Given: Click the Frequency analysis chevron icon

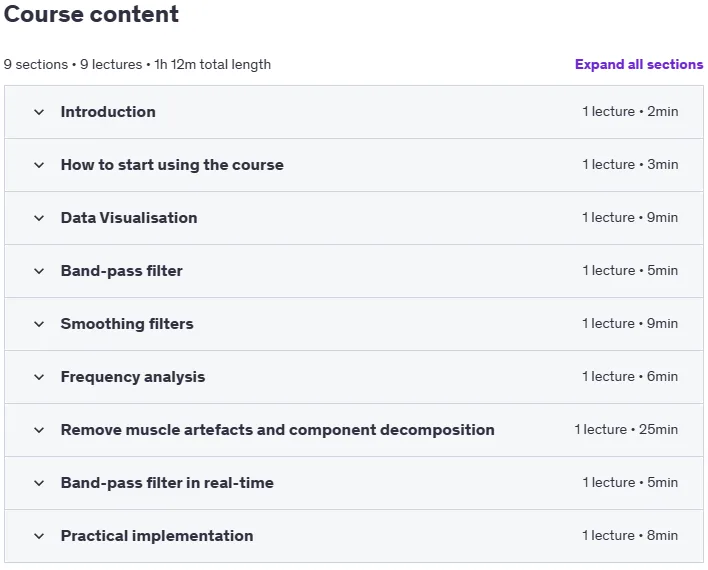Looking at the screenshot, I should coord(39,377).
